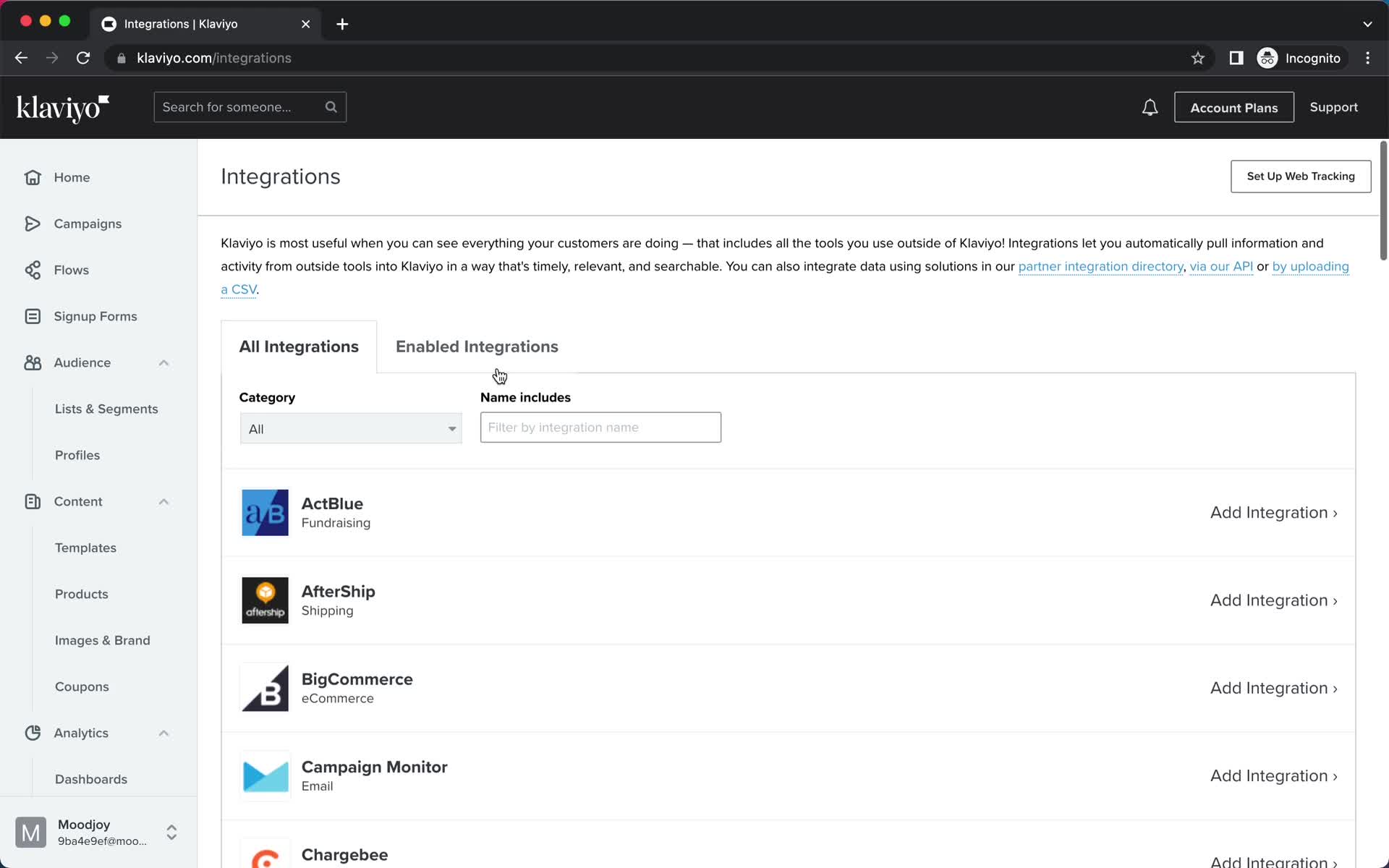Switch to the All Integrations tab
Image resolution: width=1389 pixels, height=868 pixels.
299,346
